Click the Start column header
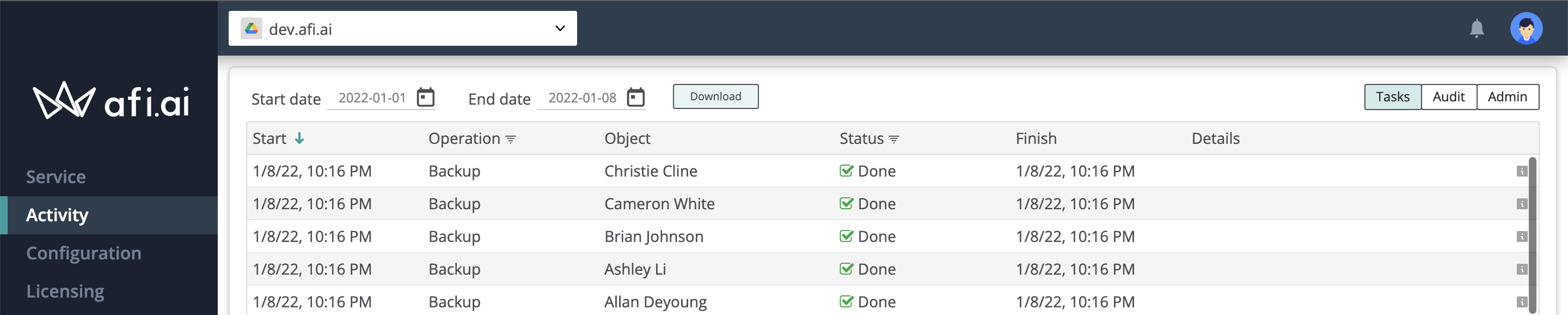Viewport: 1568px width, 315px height. [269, 138]
